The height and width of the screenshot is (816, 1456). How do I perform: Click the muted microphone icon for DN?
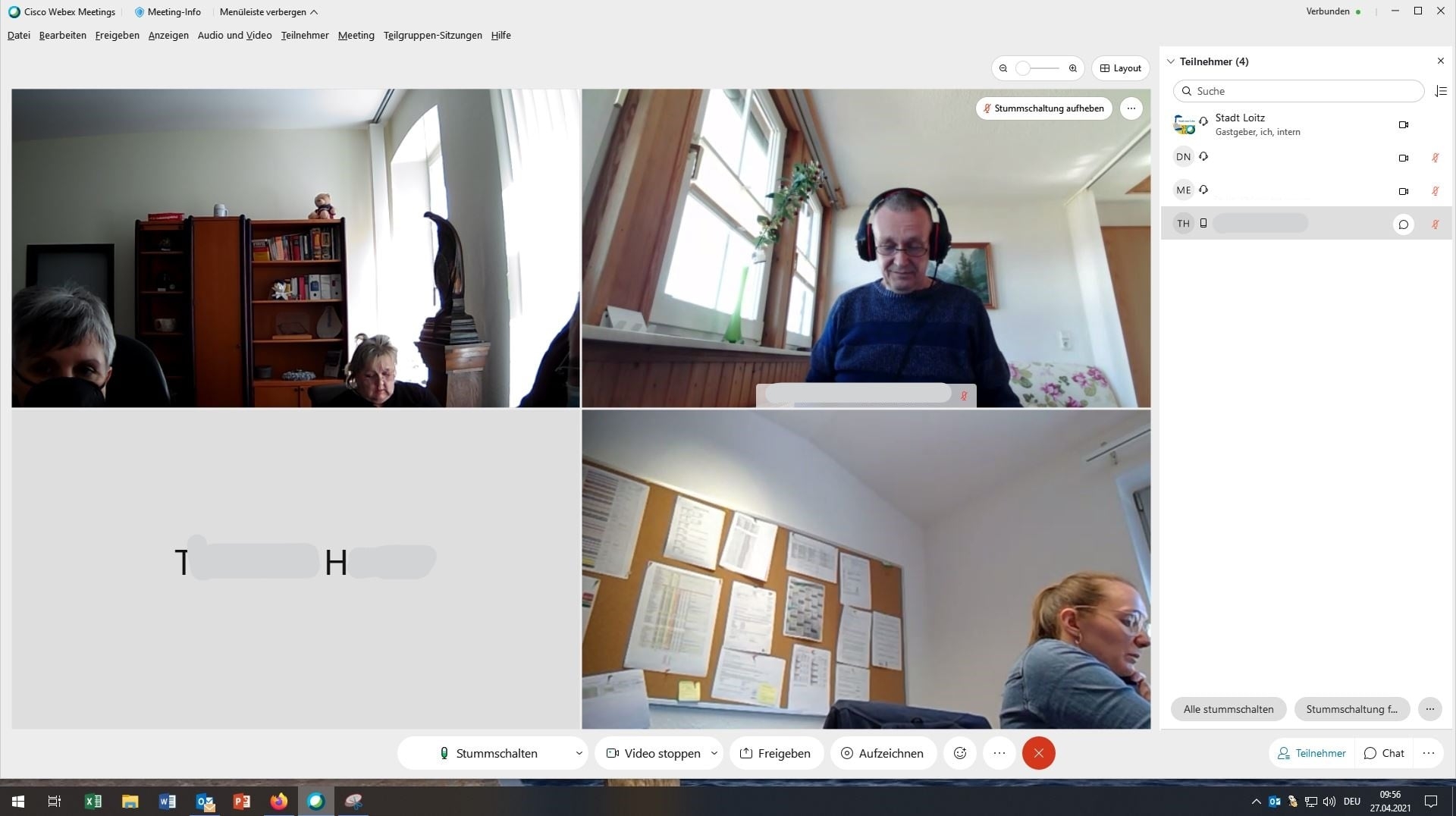pyautogui.click(x=1435, y=158)
